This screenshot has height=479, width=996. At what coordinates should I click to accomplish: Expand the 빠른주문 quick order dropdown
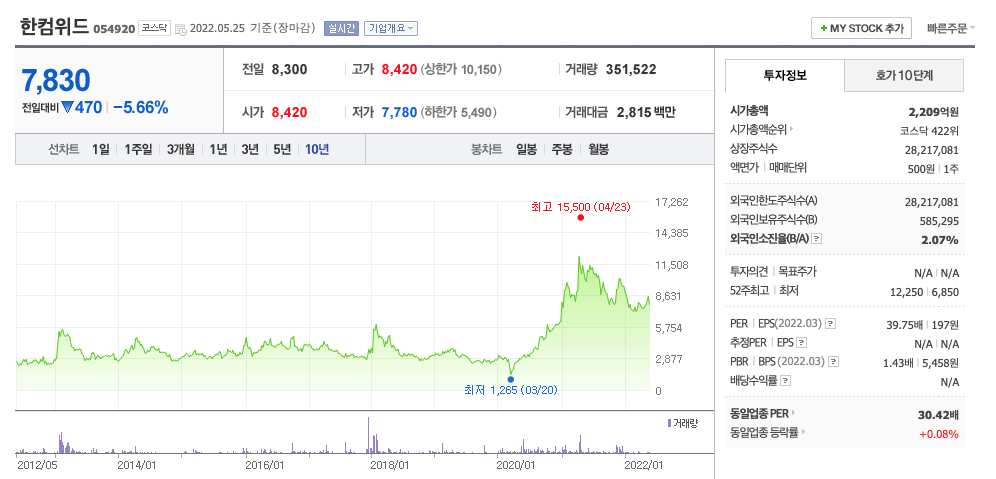tap(950, 29)
